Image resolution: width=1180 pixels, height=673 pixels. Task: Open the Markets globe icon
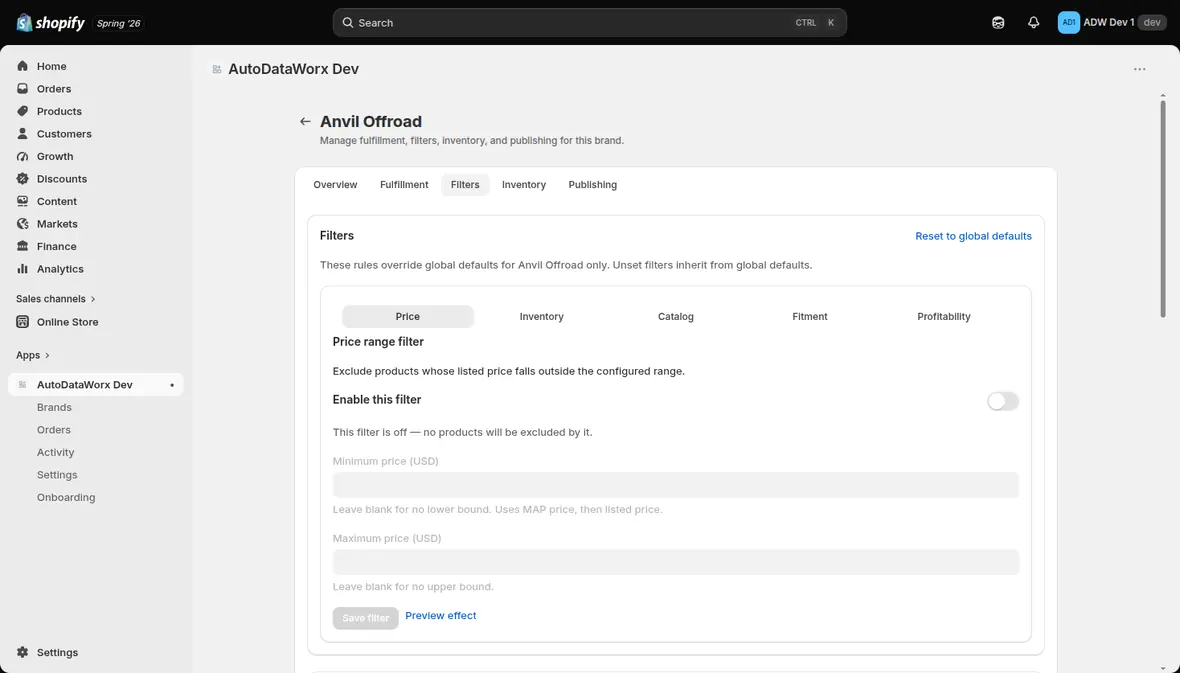(x=23, y=224)
